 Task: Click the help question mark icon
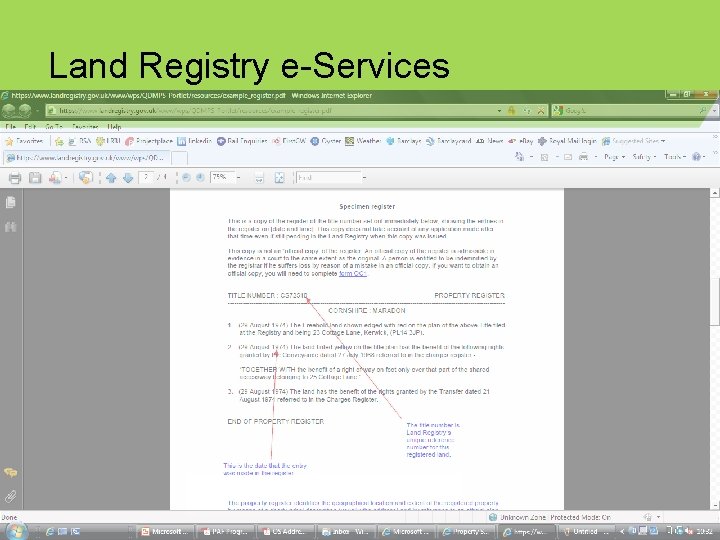point(697,157)
